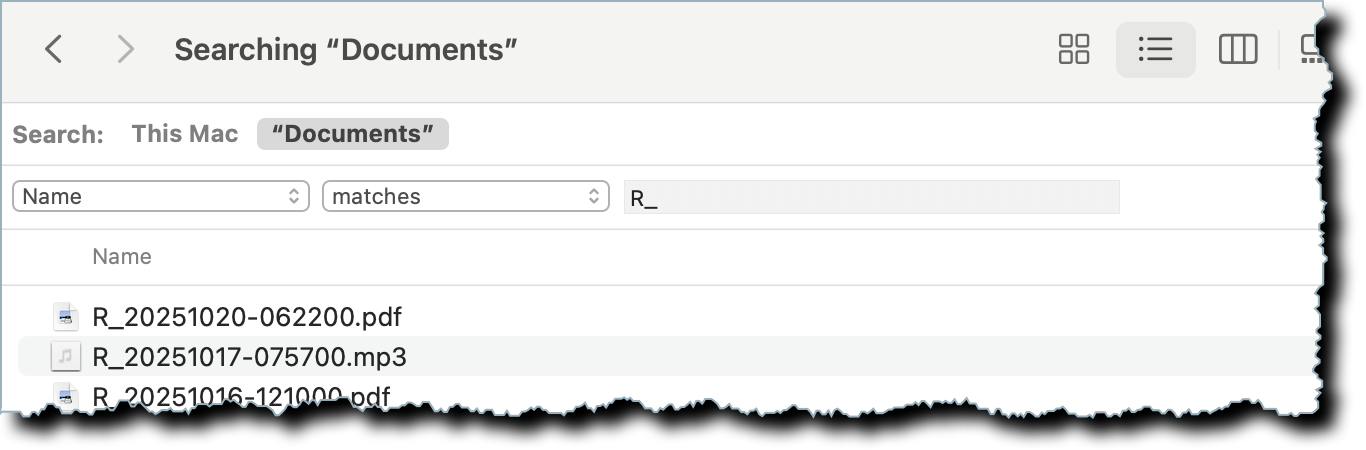Sort results by the Name column header
The width and height of the screenshot is (1366, 450).
[122, 257]
